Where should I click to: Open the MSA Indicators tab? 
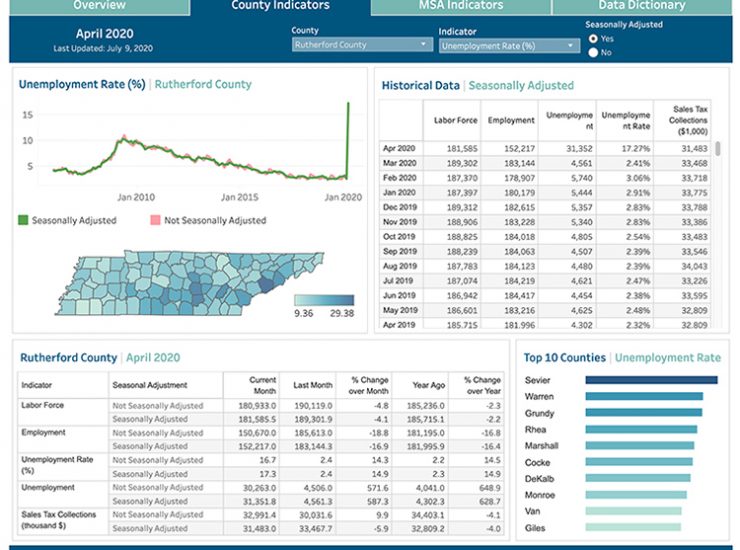coord(460,6)
